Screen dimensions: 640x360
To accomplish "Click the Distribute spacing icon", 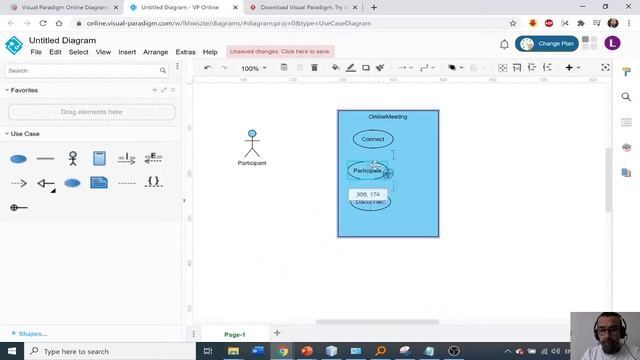I will tap(547, 68).
